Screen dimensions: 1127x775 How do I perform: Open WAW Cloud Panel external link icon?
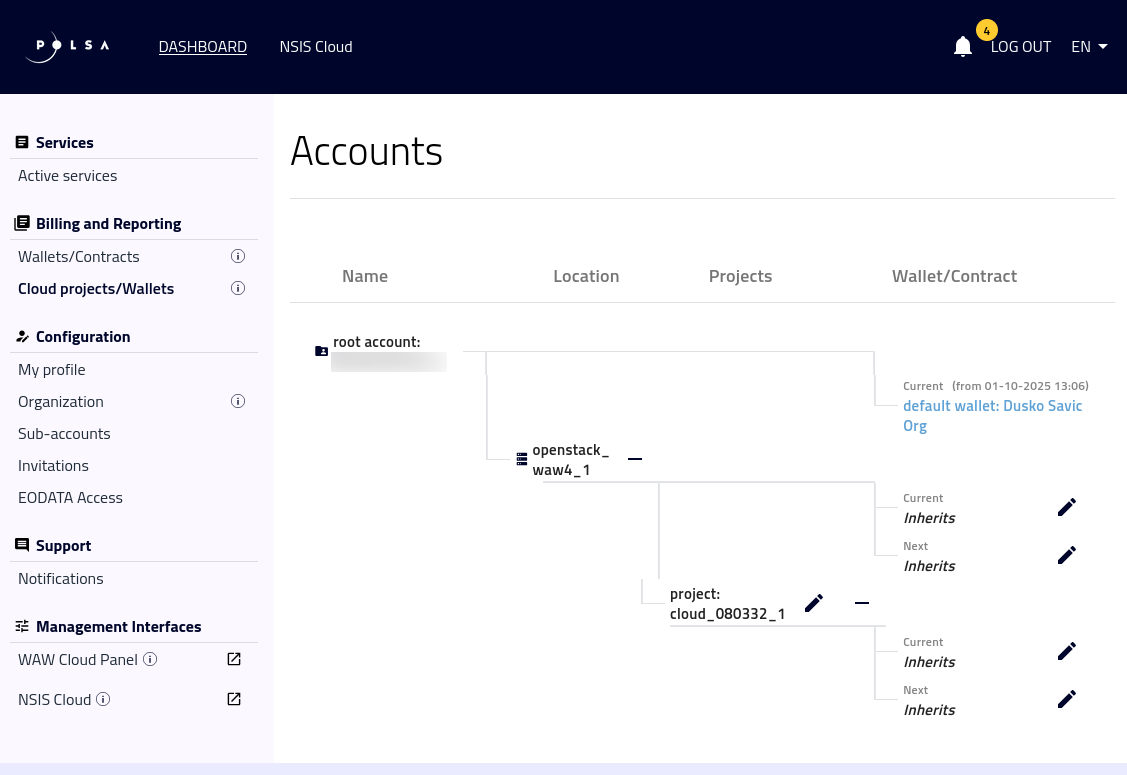234,659
